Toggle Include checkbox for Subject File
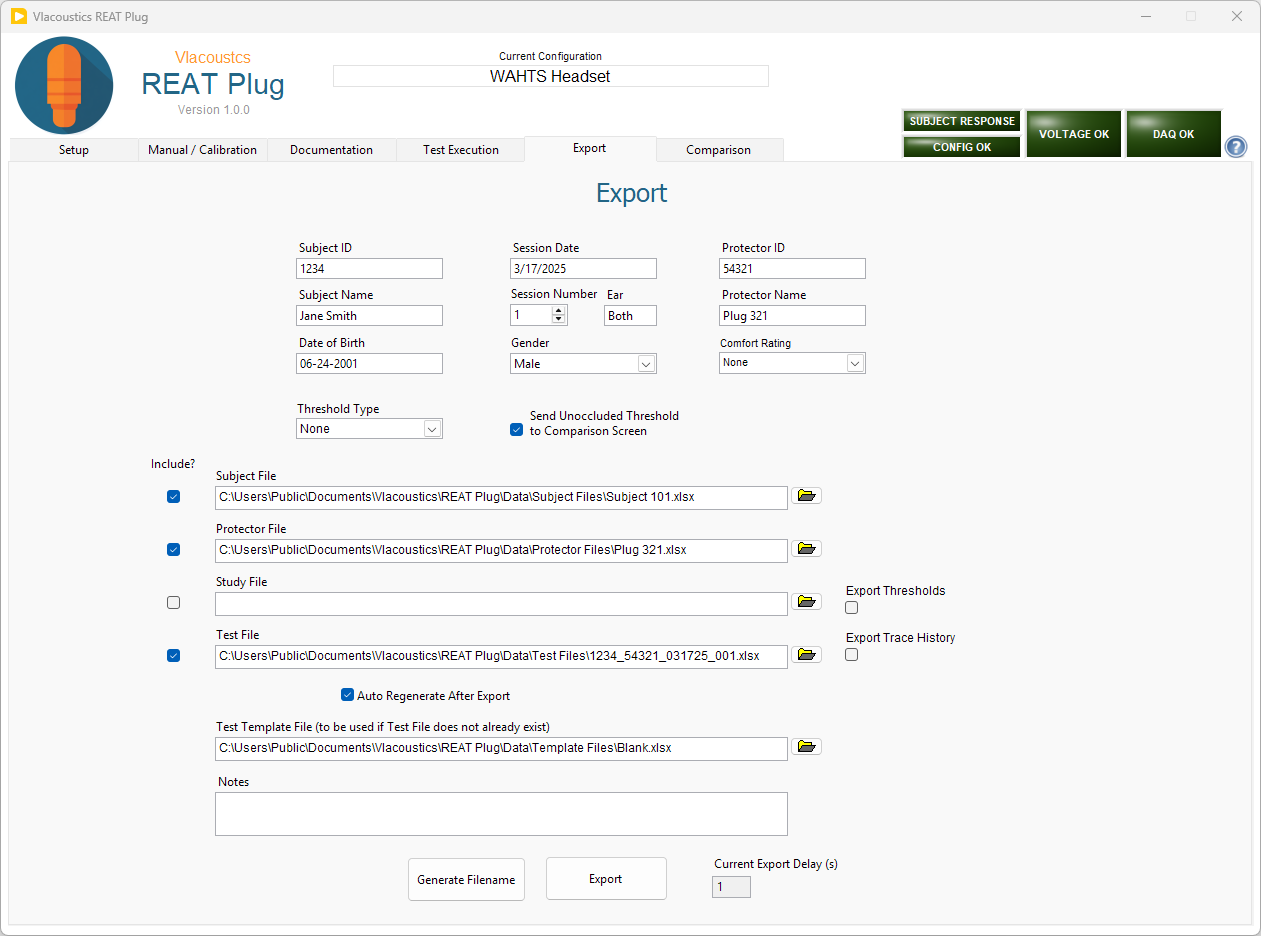1261x936 pixels. pos(174,496)
